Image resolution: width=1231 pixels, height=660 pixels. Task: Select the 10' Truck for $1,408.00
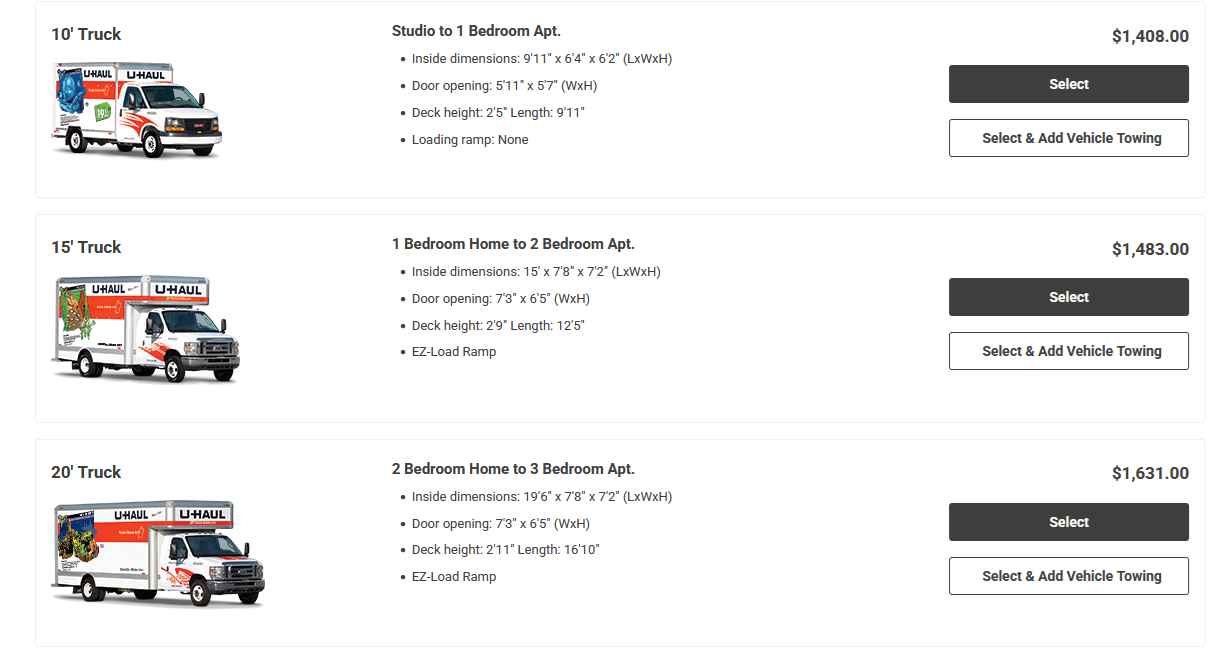(x=1068, y=84)
